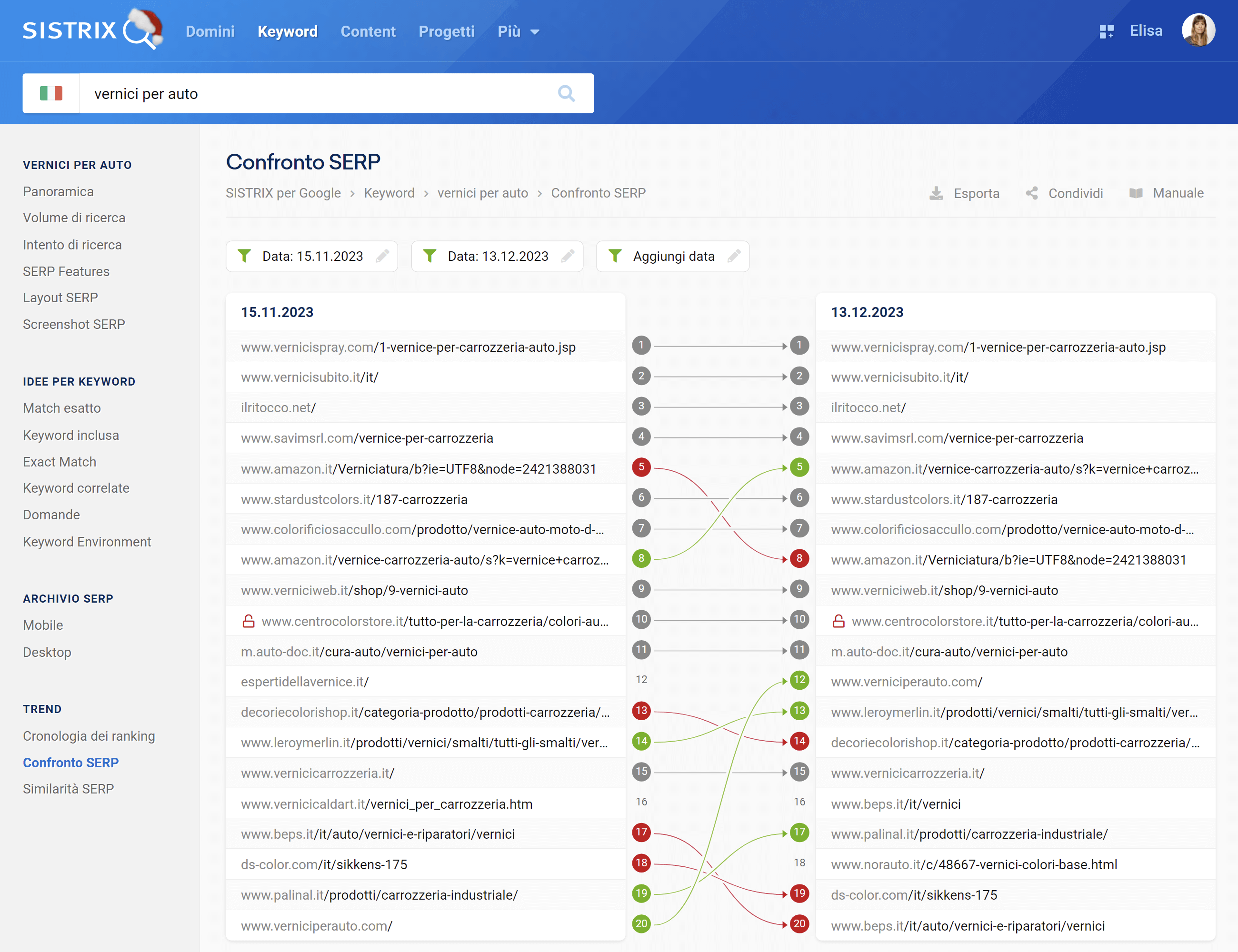This screenshot has height=952, width=1238.
Task: Open the Italy flag country selector
Action: (51, 93)
